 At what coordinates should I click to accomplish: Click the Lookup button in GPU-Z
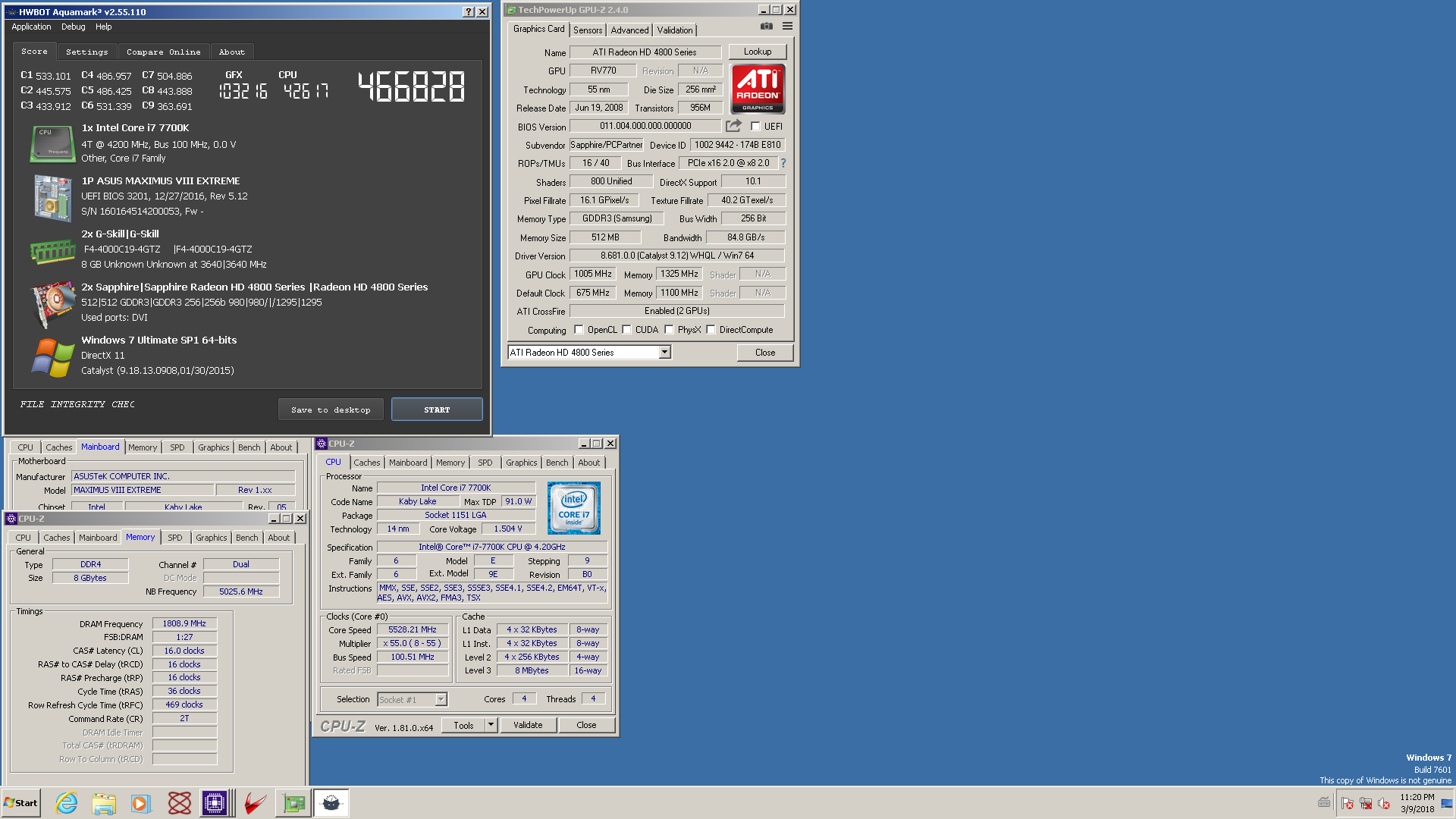(x=758, y=52)
